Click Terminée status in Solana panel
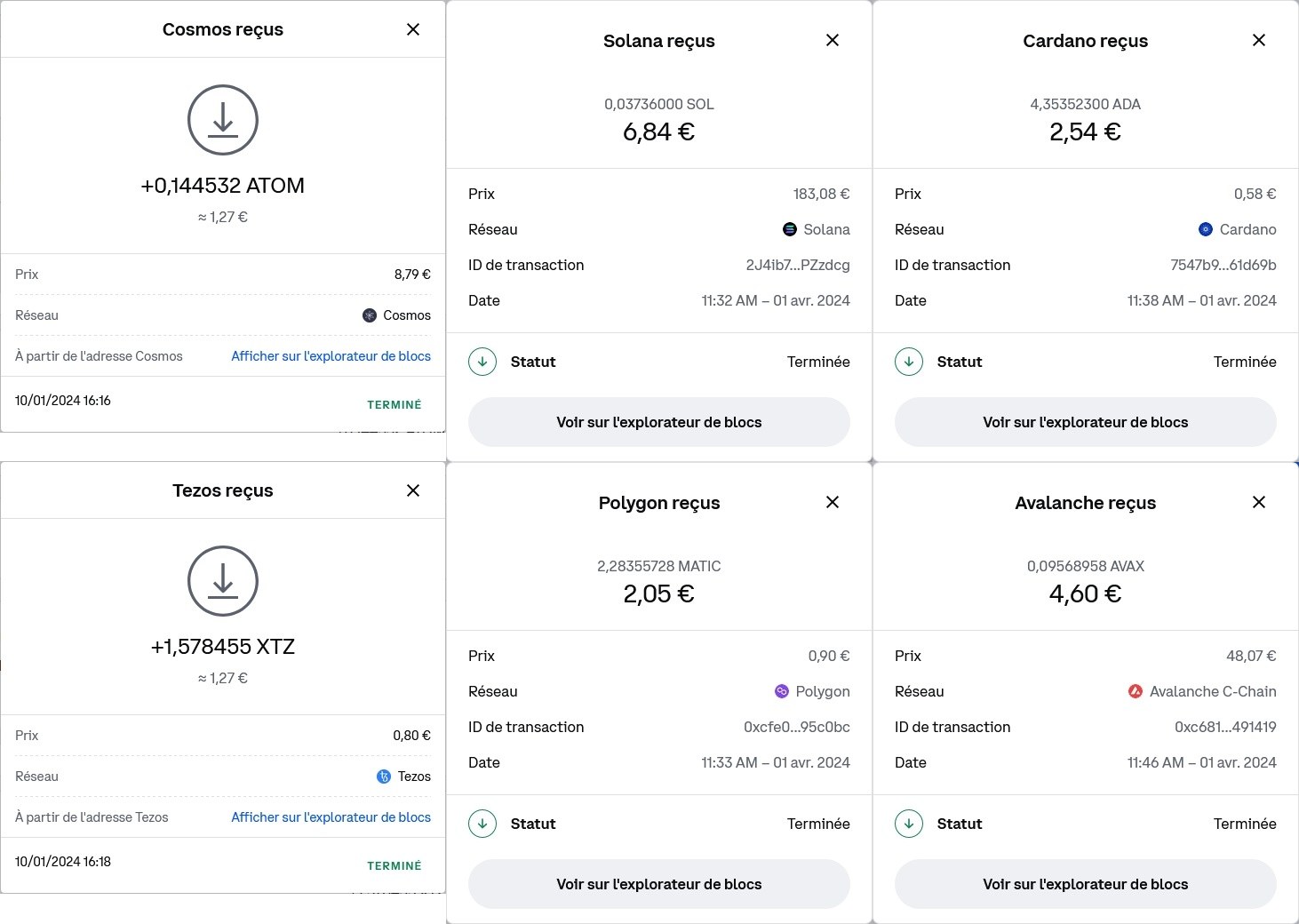1299x924 pixels. coord(818,362)
